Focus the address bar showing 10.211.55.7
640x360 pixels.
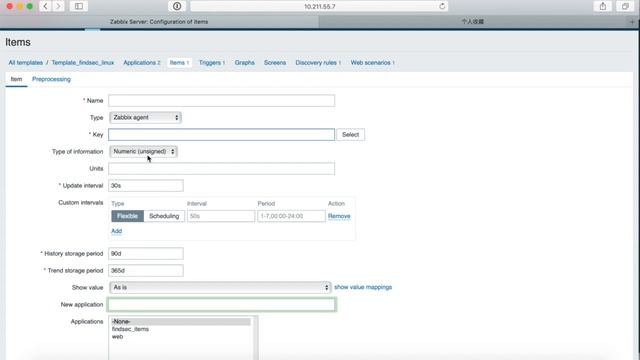click(x=319, y=6)
